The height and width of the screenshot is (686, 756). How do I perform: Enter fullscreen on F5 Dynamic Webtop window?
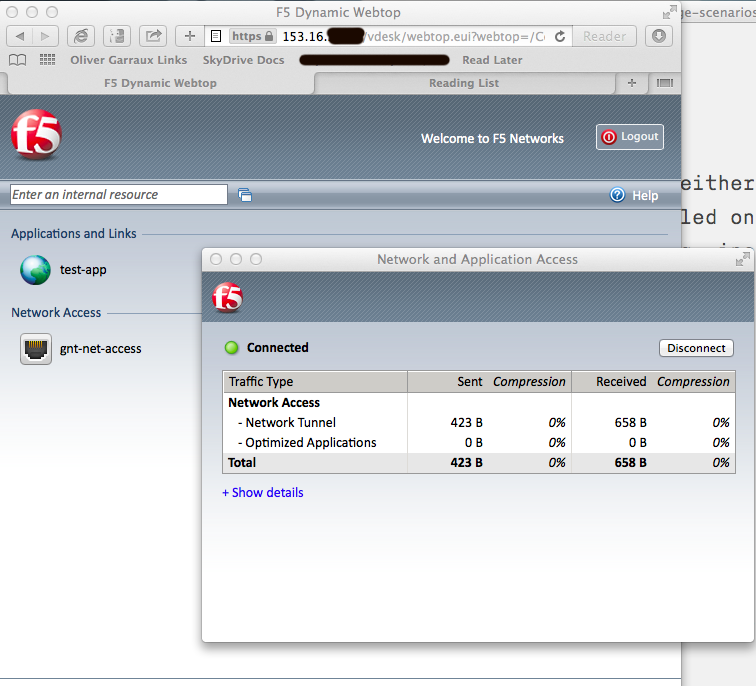click(x=669, y=13)
